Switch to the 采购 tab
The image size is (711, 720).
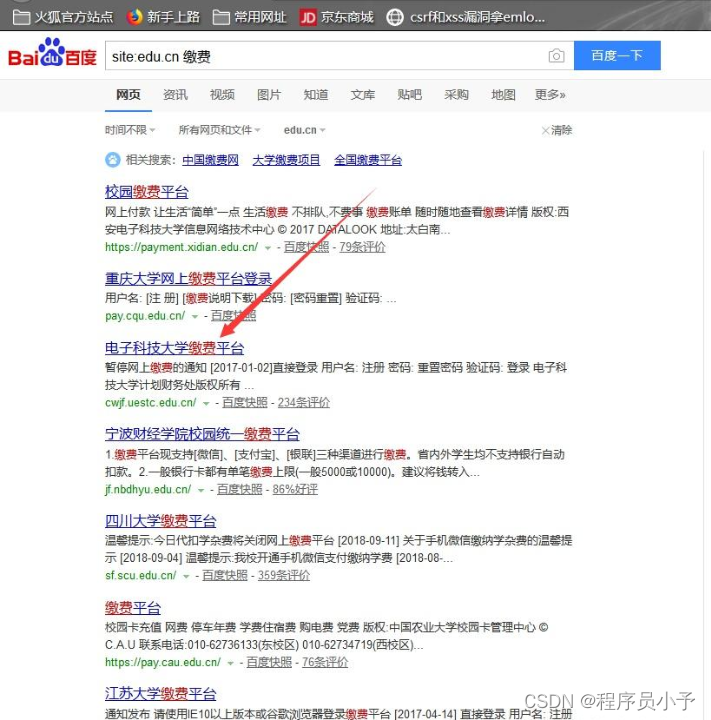pos(456,95)
